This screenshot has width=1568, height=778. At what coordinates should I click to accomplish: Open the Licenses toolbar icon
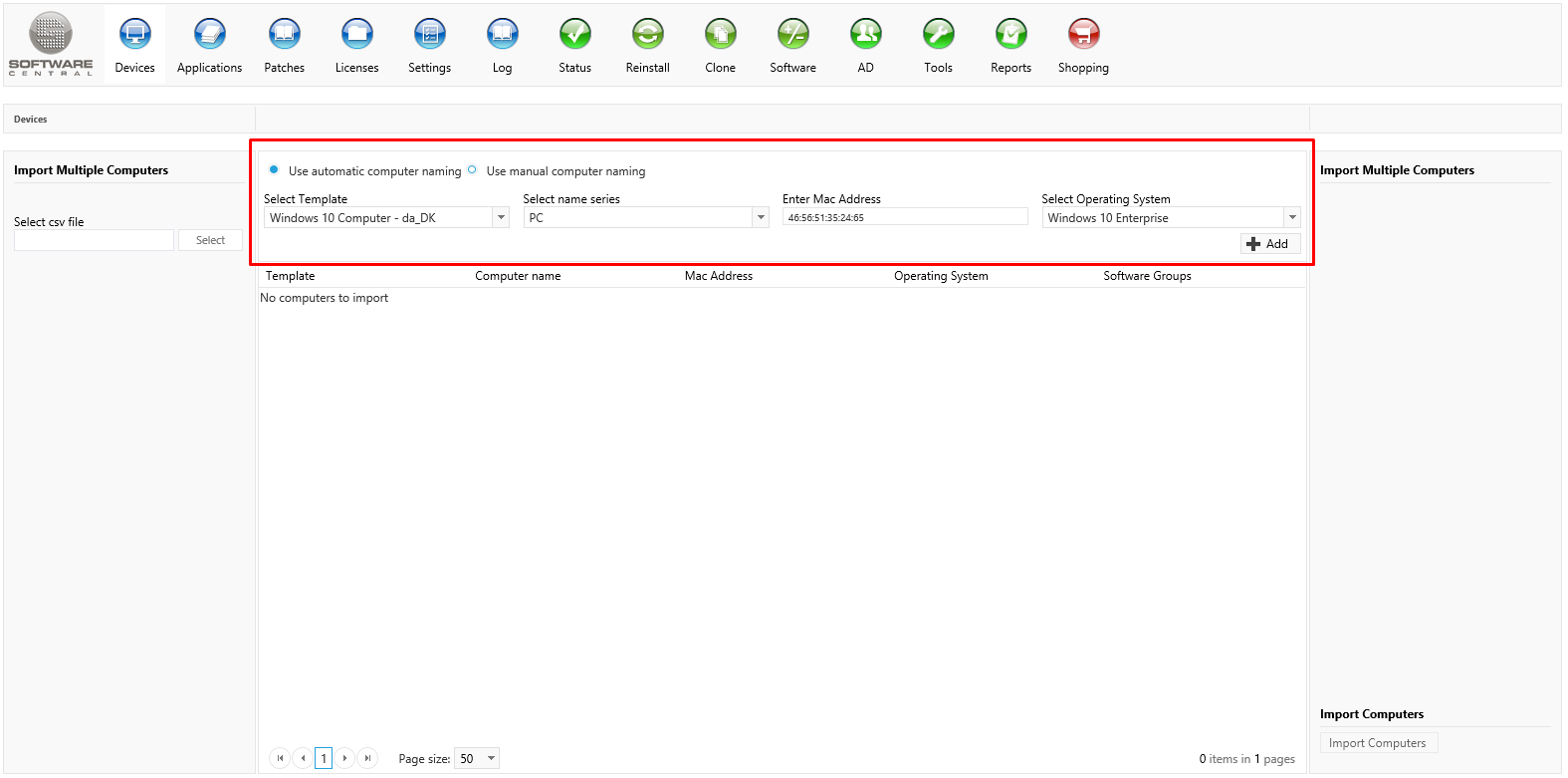(357, 35)
